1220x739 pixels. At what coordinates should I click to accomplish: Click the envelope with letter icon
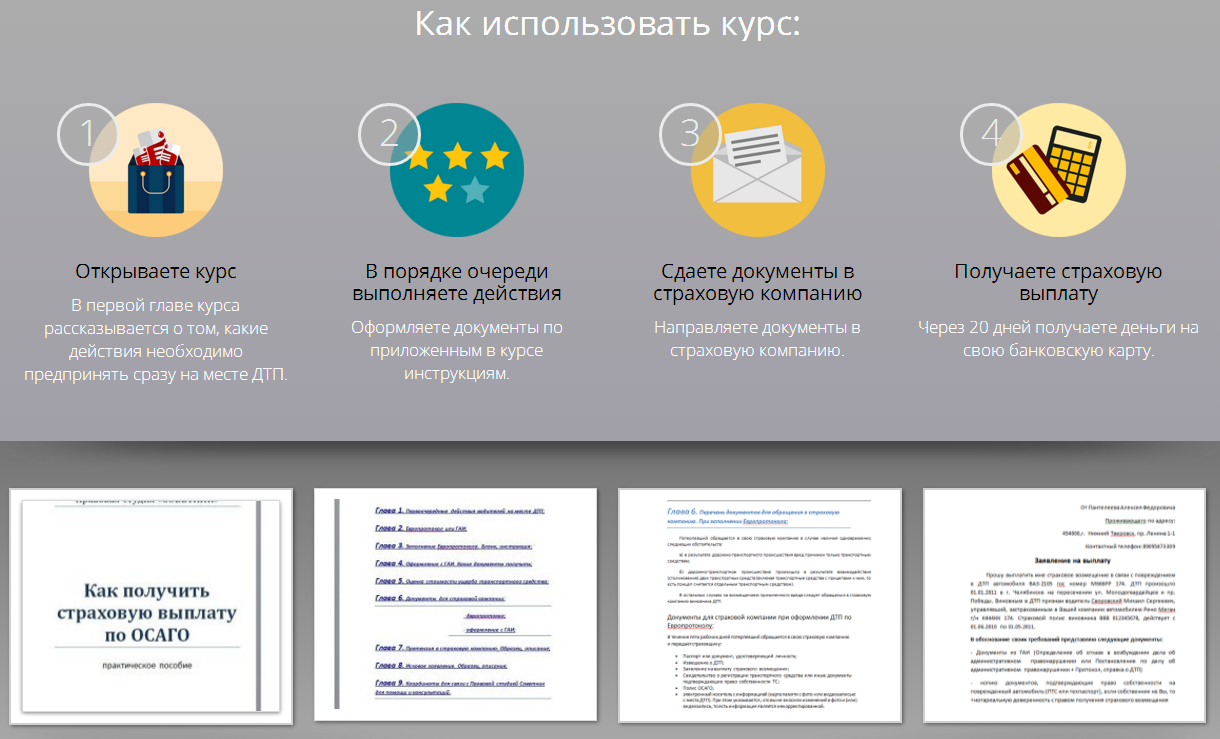(x=758, y=170)
